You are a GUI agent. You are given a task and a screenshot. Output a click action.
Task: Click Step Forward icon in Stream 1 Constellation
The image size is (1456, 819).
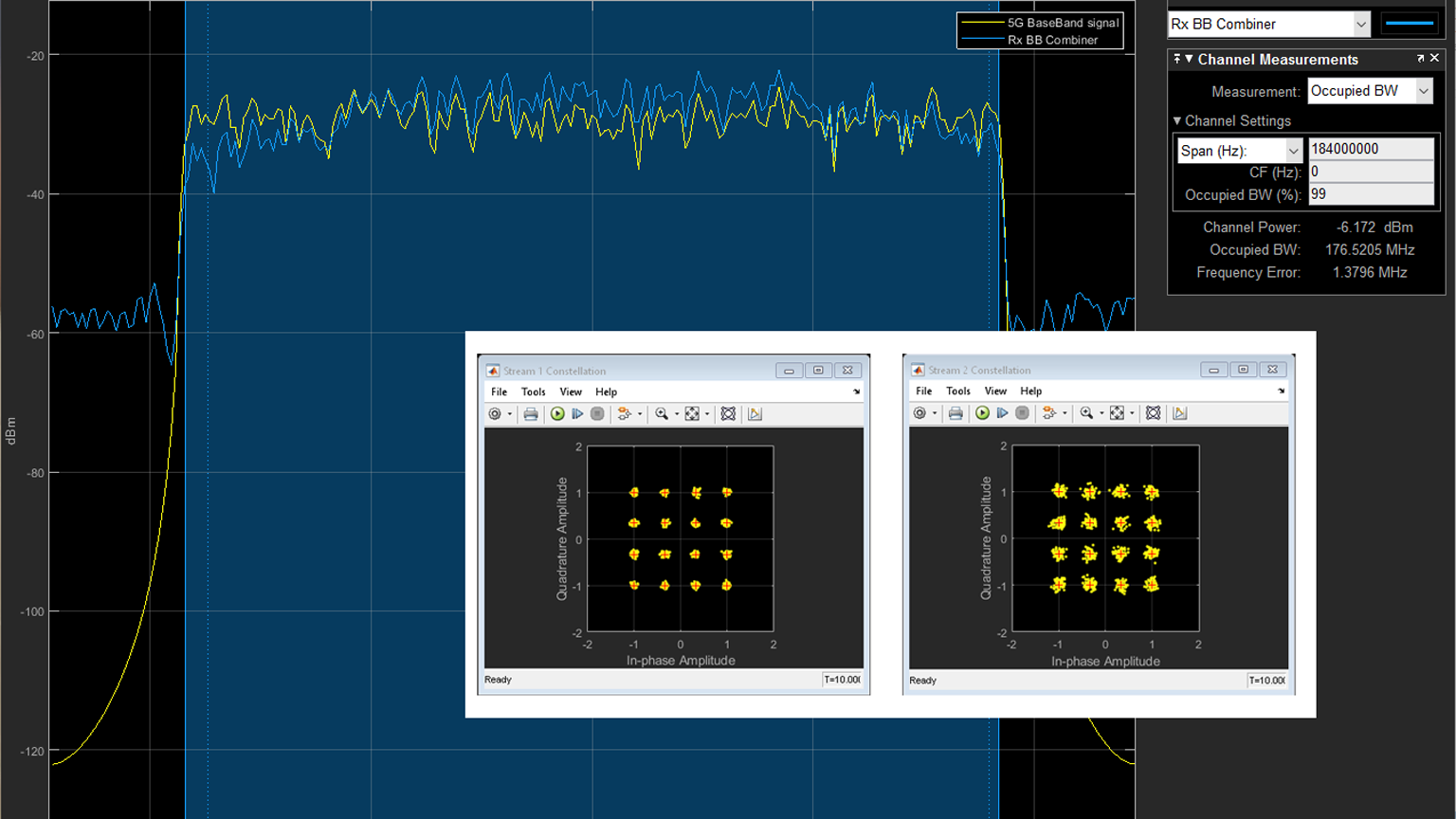577,414
